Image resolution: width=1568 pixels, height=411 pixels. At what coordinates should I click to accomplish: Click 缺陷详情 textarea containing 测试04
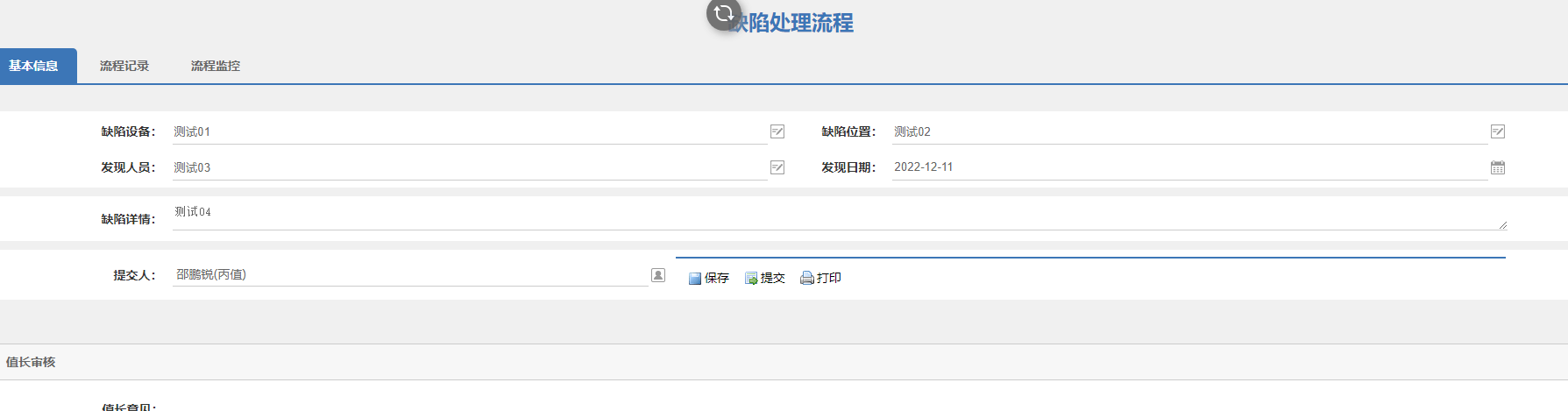pos(840,216)
